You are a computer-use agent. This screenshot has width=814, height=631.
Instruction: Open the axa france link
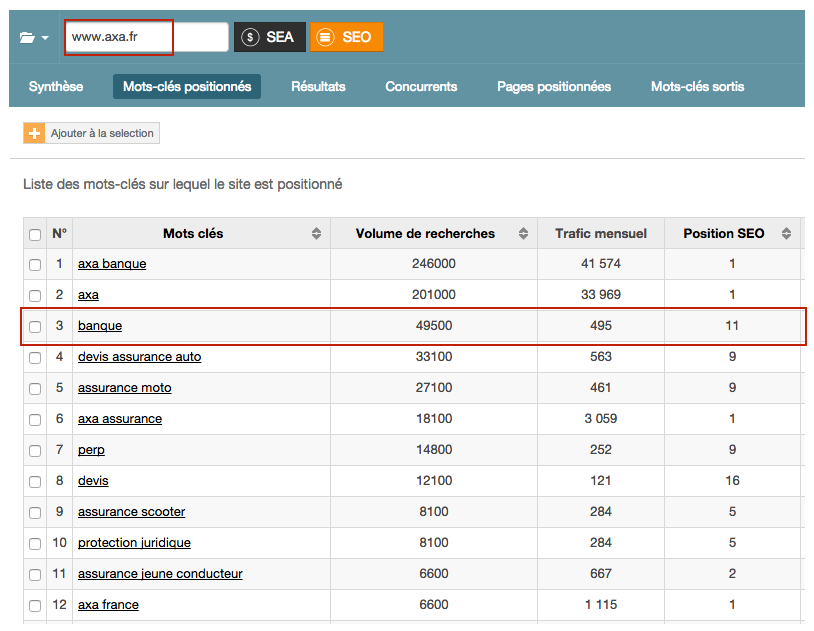tap(108, 605)
